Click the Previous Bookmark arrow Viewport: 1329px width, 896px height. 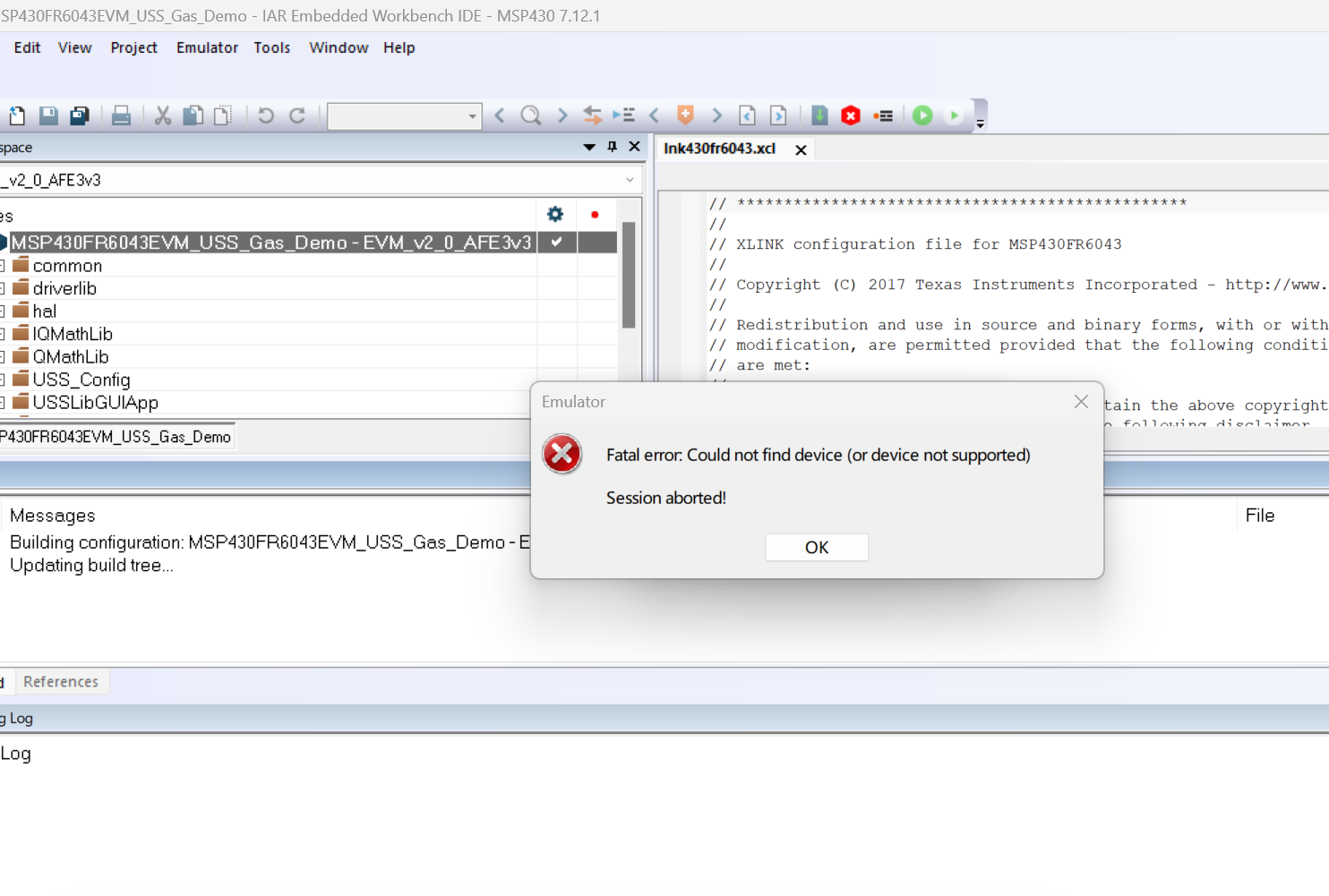pos(655,115)
